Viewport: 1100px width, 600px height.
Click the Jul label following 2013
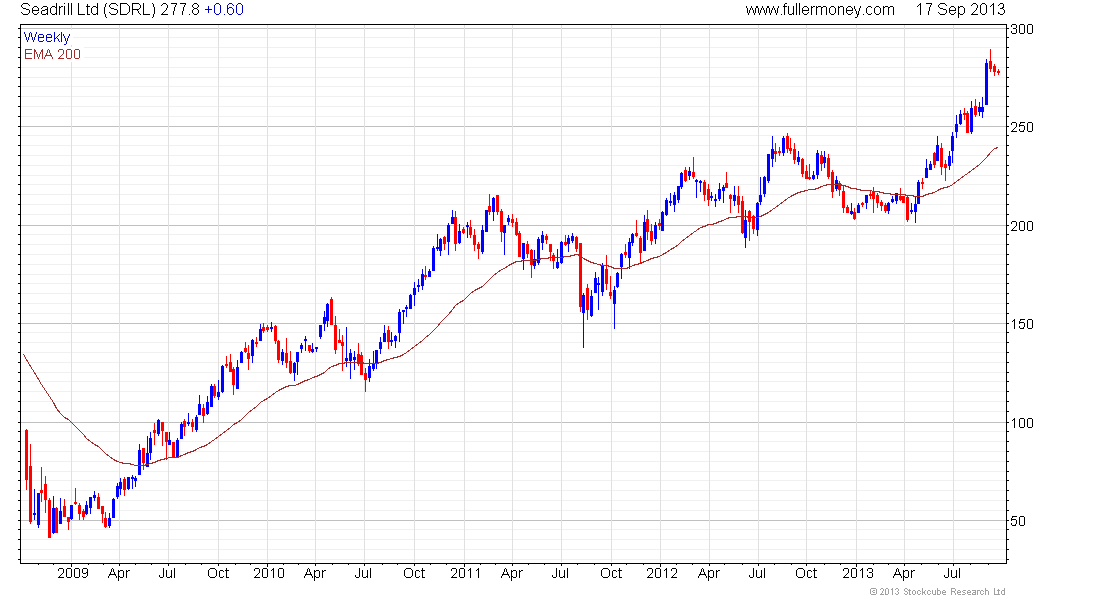(952, 573)
